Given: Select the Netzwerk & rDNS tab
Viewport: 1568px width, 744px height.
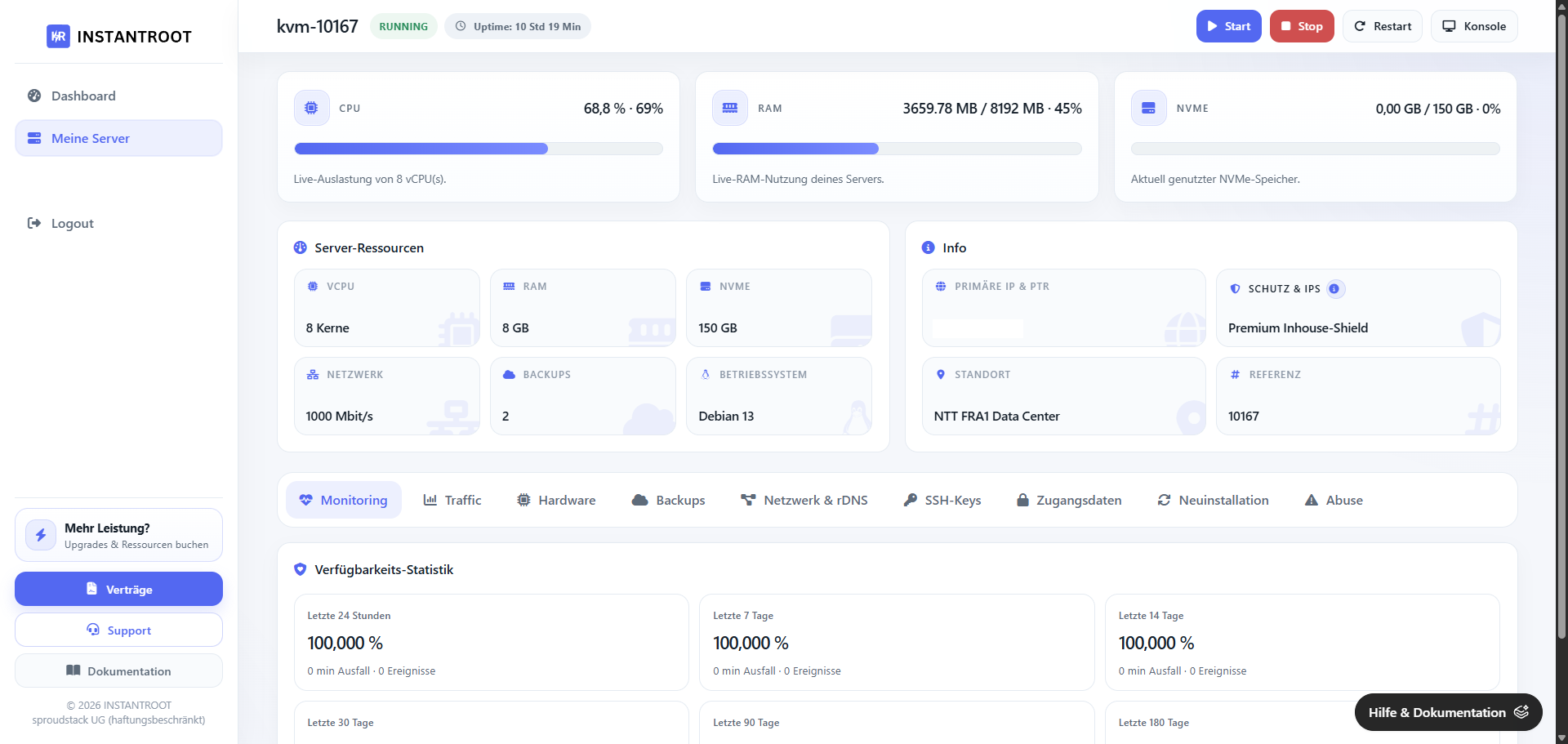Looking at the screenshot, I should 804,500.
